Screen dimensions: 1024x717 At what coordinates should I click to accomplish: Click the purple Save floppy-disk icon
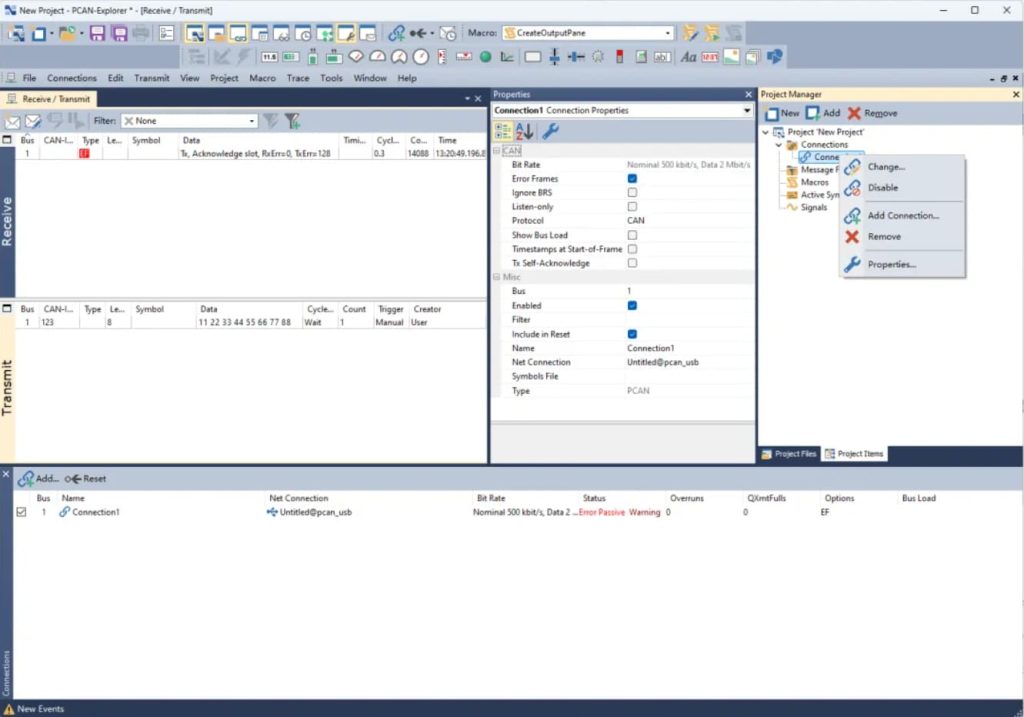tap(97, 33)
